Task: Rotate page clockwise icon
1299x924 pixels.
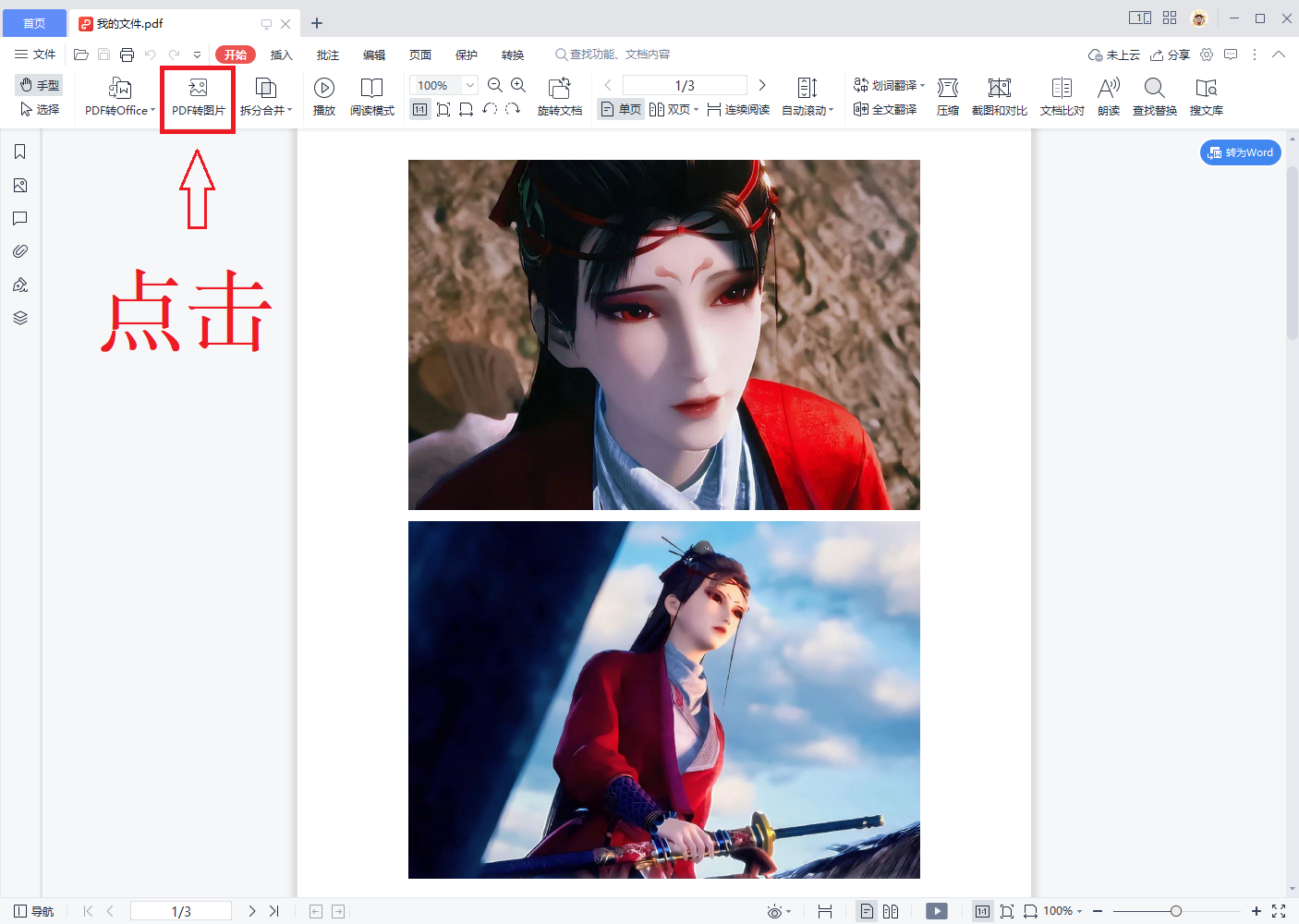Action: pos(513,109)
